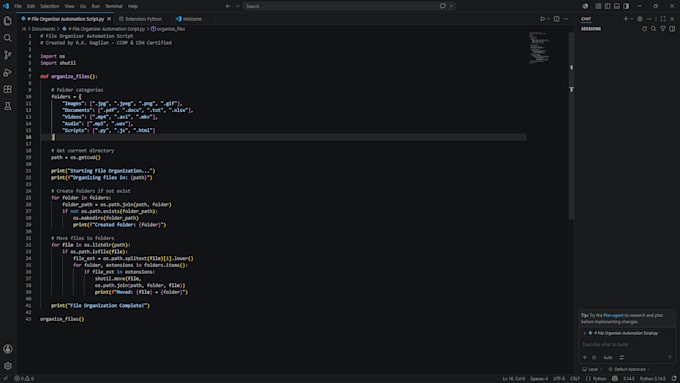Click Describe what to build chat input
This screenshot has height=383, width=680.
[627, 344]
